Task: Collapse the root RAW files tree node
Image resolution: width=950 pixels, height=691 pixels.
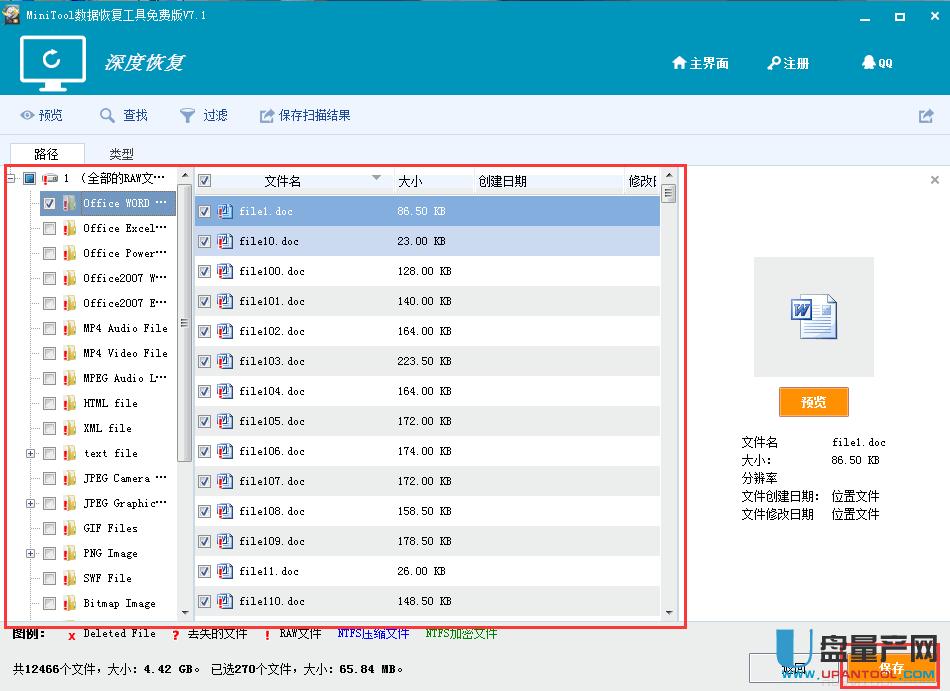Action: point(10,178)
